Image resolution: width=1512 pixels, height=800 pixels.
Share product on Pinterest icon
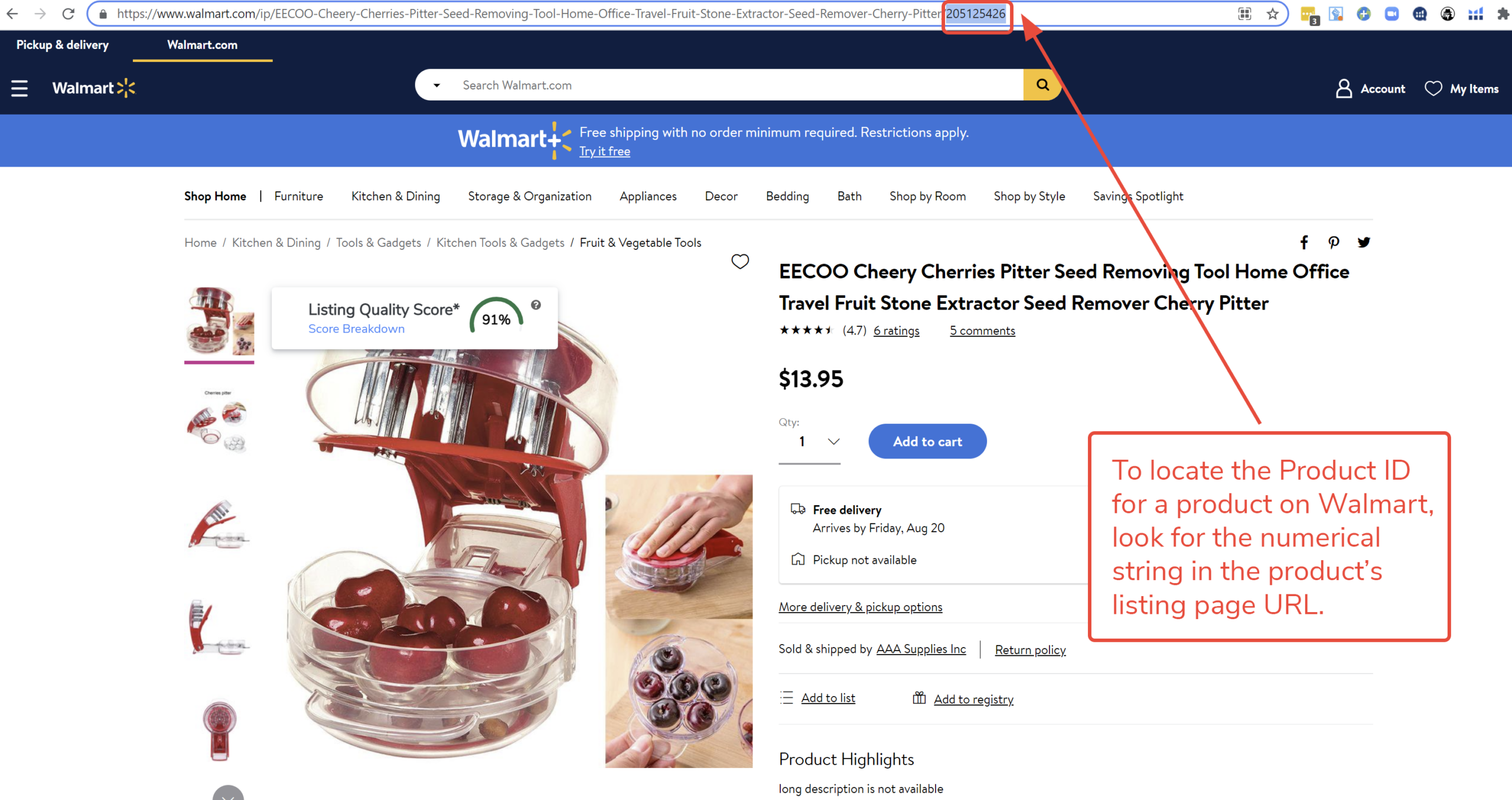click(x=1334, y=242)
